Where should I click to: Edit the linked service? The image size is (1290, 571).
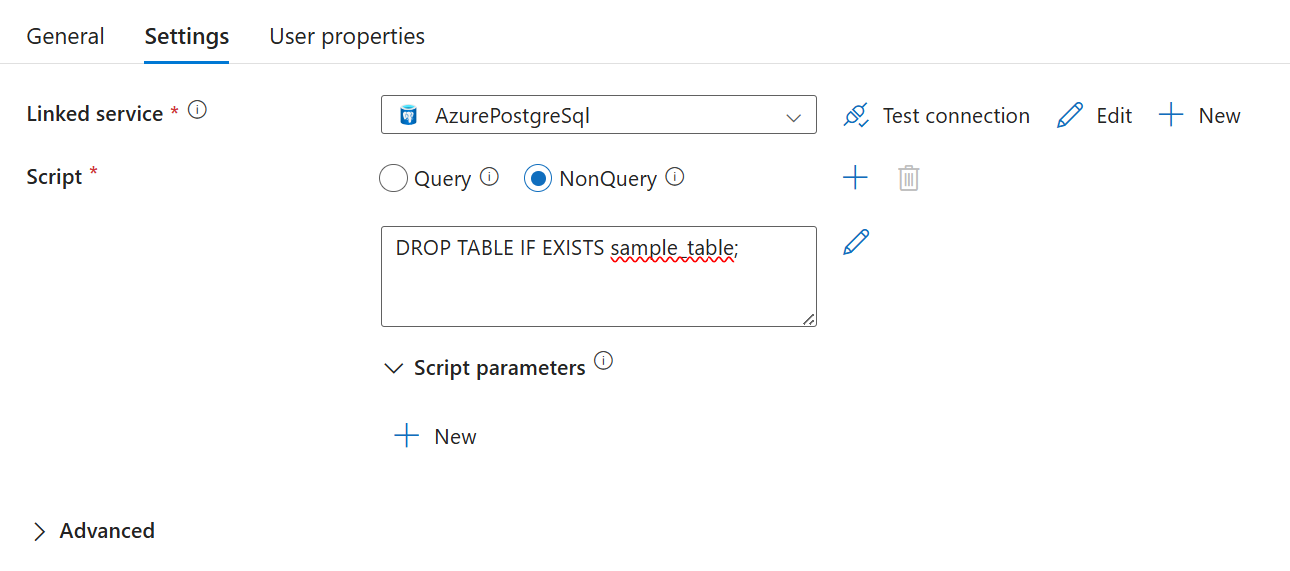pos(1094,115)
